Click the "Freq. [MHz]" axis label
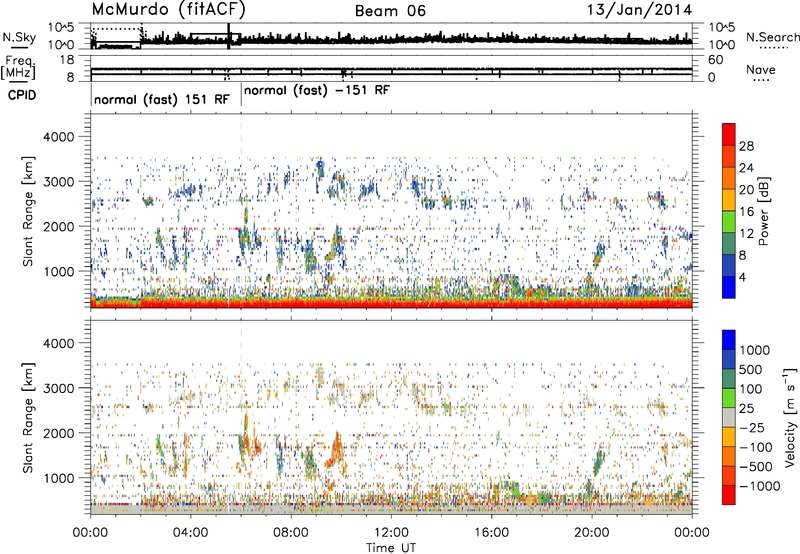800x554 pixels. coord(19,68)
